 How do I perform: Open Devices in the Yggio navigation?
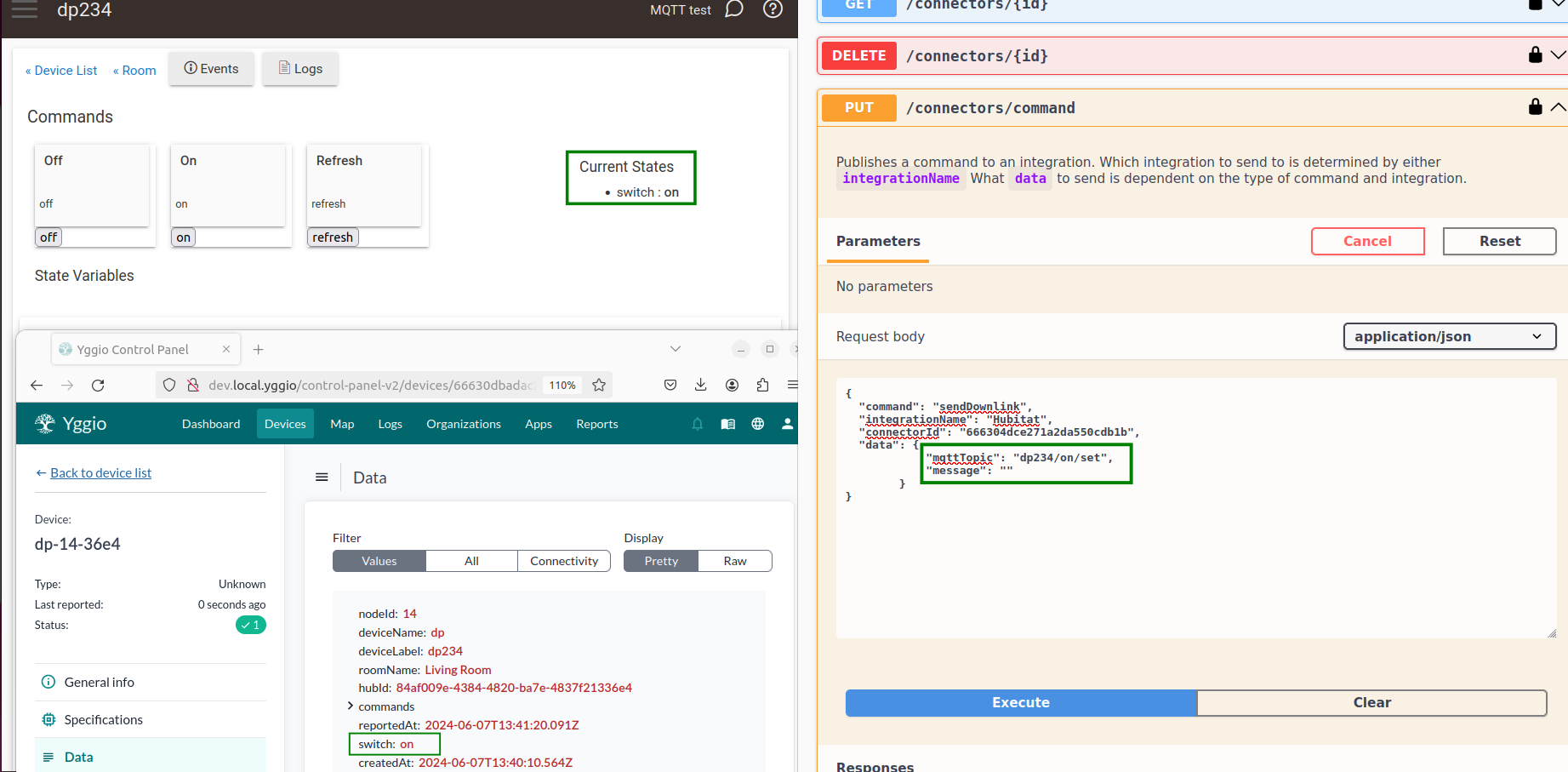tap(285, 424)
